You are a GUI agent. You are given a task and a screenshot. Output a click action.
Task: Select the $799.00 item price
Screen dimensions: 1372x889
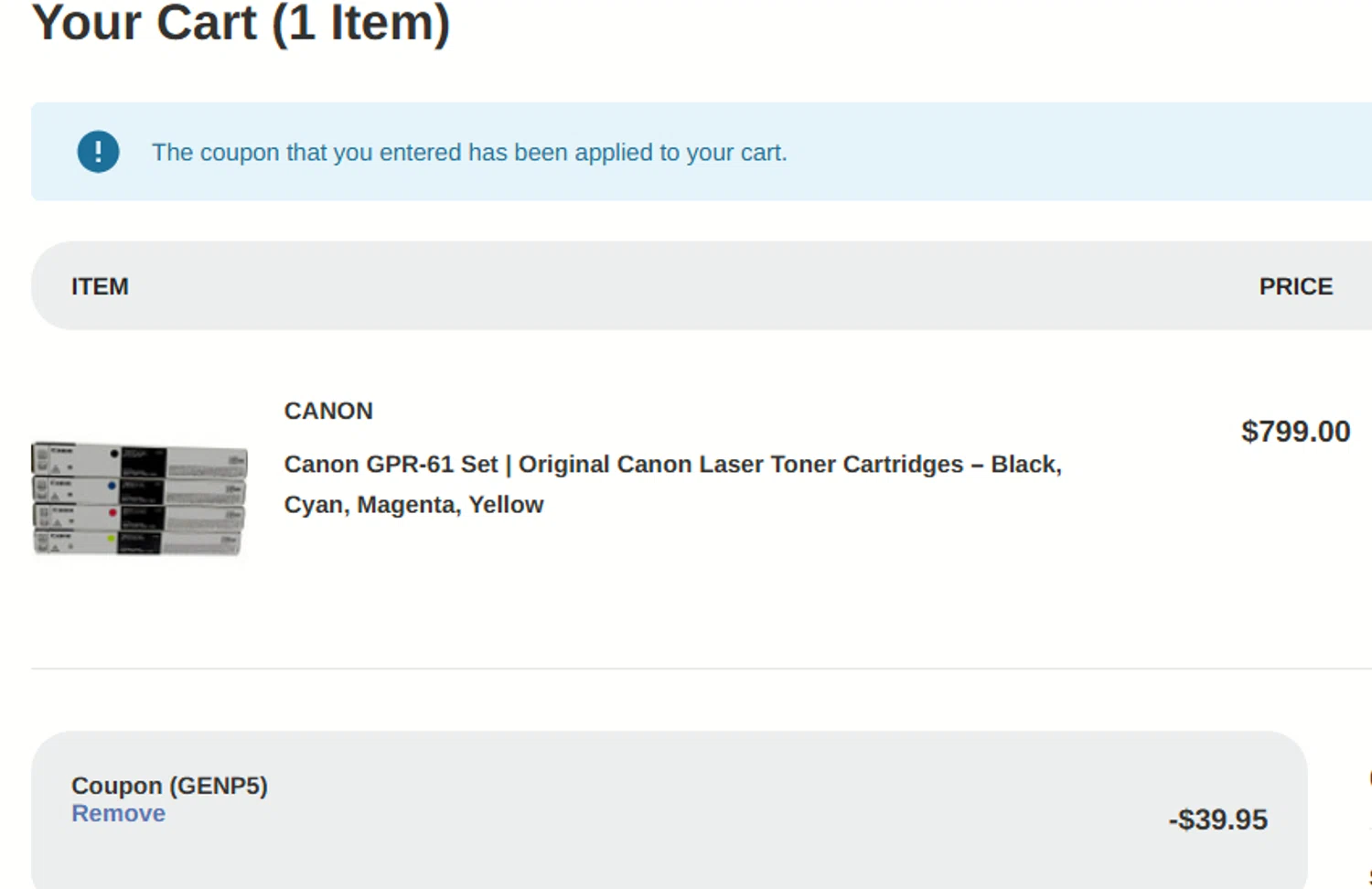click(1295, 431)
